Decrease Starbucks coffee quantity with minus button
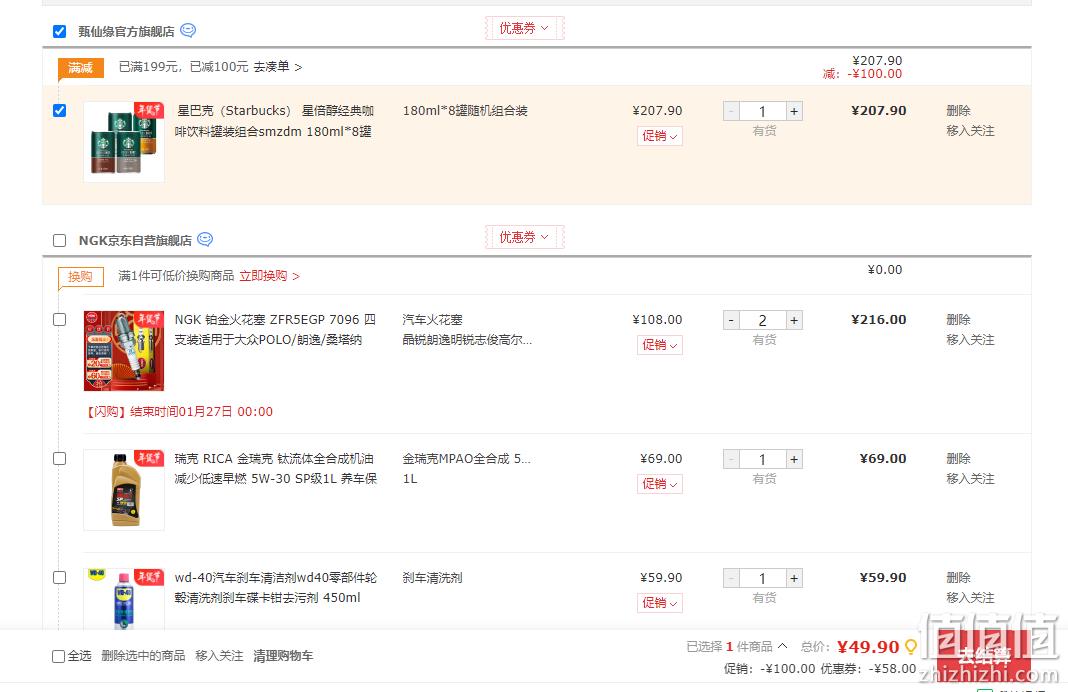Image resolution: width=1068 pixels, height=692 pixels. (x=732, y=111)
